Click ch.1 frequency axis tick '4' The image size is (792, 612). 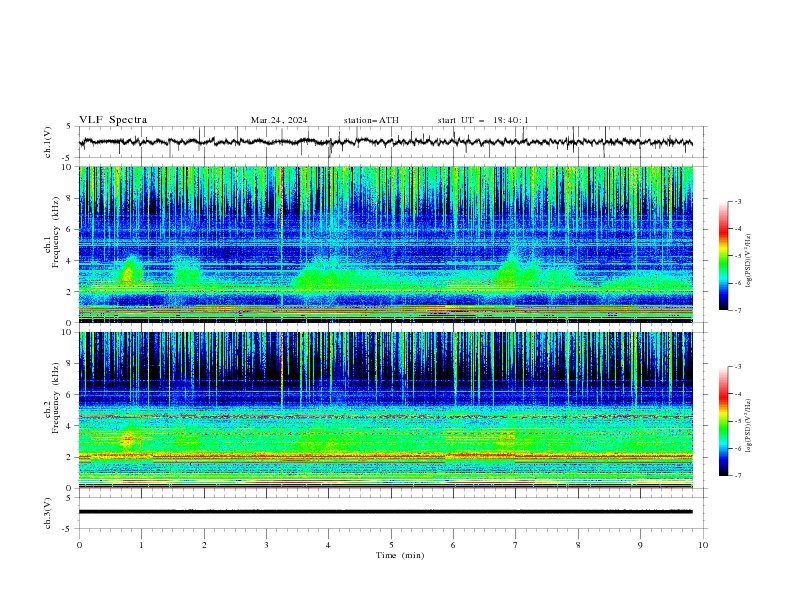[x=70, y=261]
